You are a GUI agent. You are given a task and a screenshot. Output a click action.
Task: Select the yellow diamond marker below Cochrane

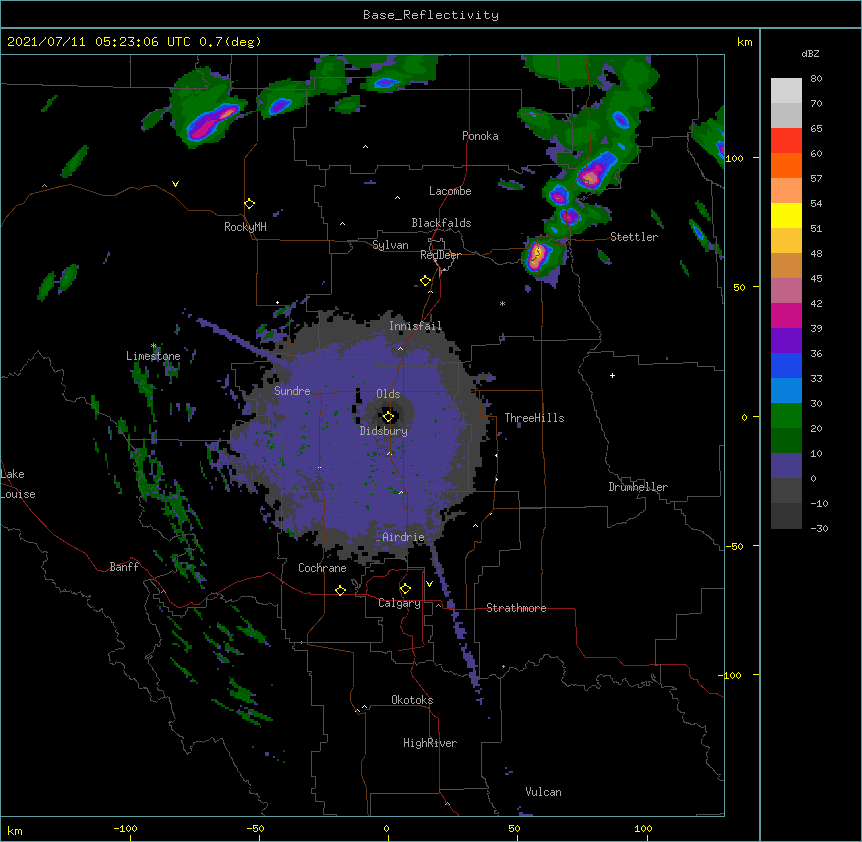click(x=340, y=590)
